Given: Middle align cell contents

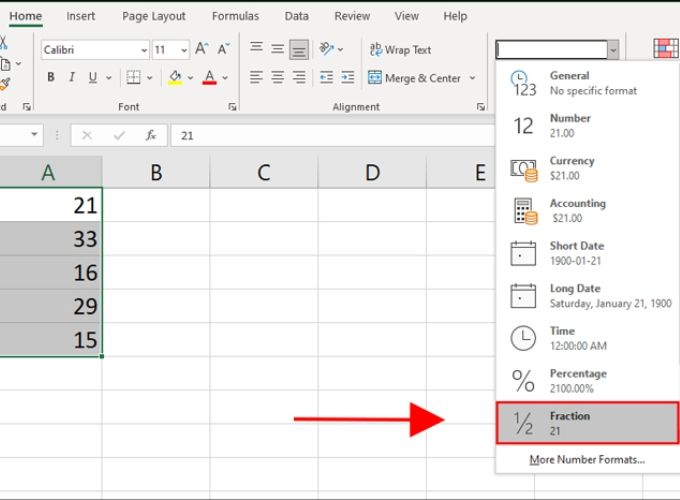Looking at the screenshot, I should tap(278, 49).
